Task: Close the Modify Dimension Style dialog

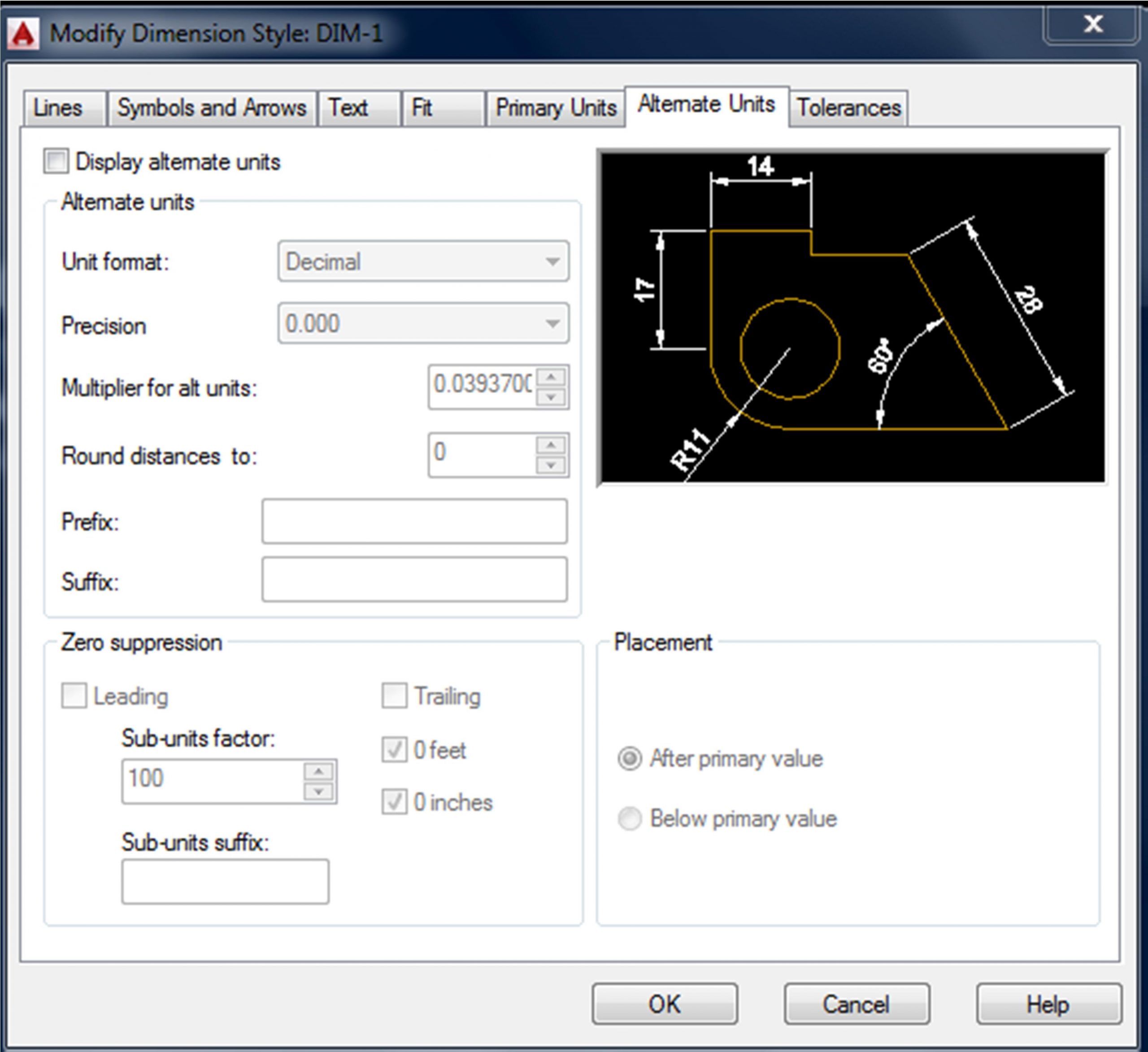Action: pyautogui.click(x=1093, y=24)
